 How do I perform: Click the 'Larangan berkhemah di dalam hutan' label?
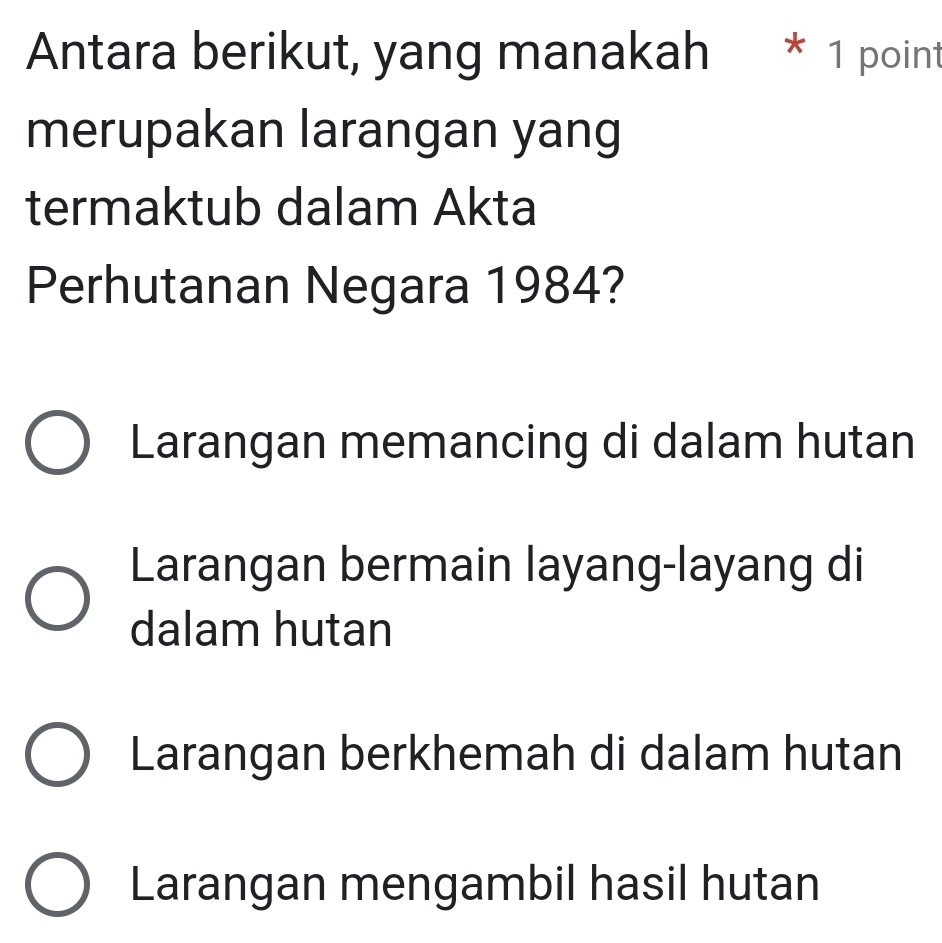coord(516,755)
